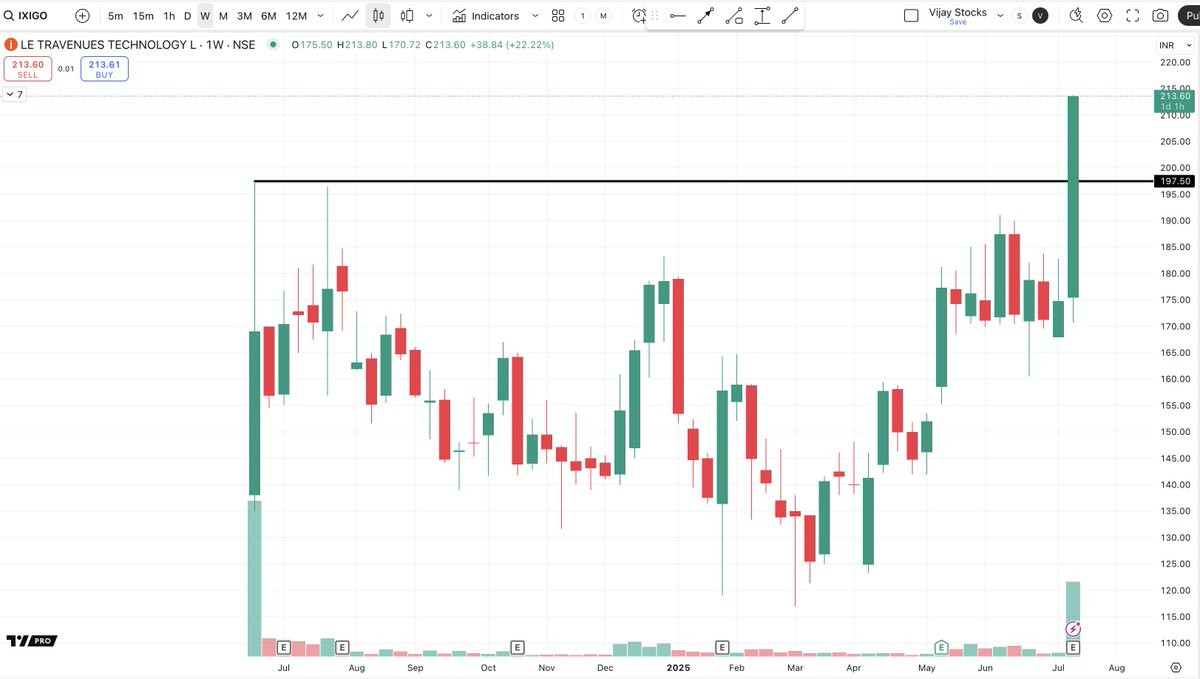Select the Weekly (W) timeframe

click(x=205, y=16)
